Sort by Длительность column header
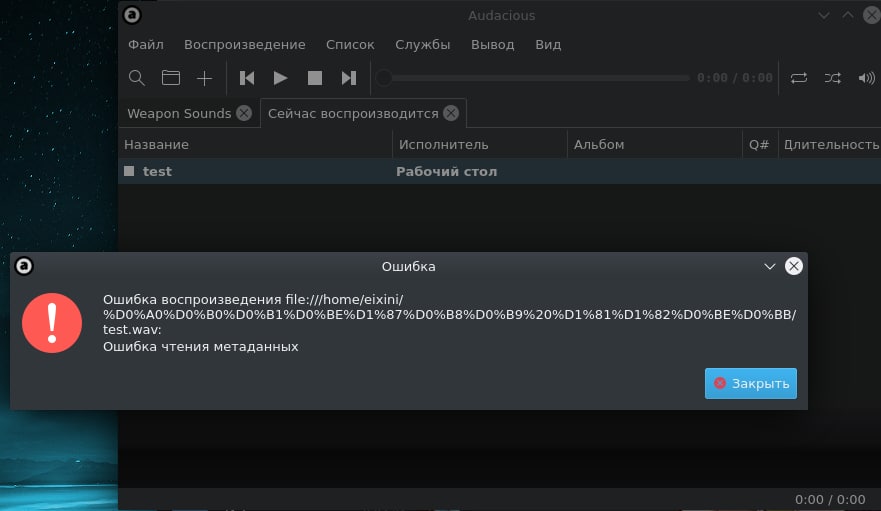Screen dimensions: 881x511 [830, 144]
